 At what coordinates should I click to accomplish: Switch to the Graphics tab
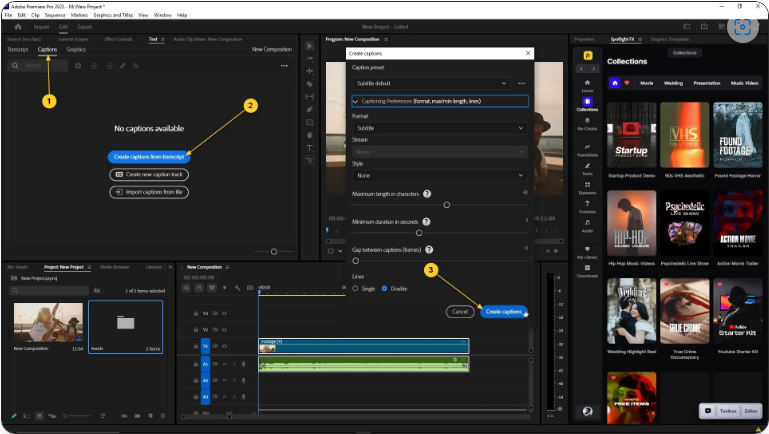[x=76, y=50]
